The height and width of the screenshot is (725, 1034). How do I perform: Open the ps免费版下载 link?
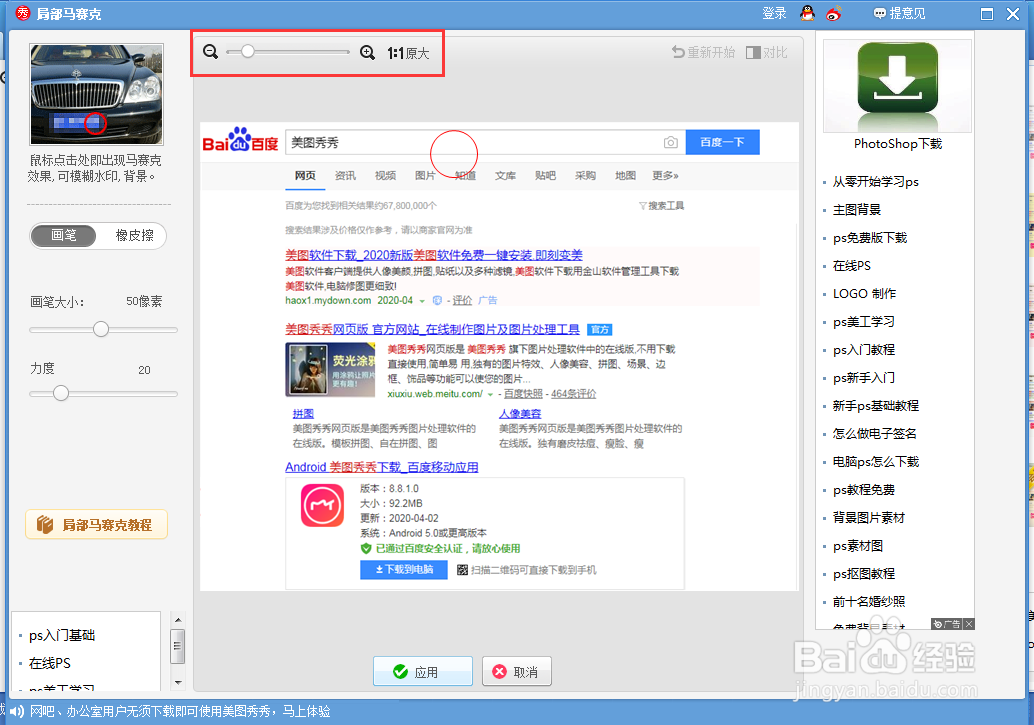[870, 237]
